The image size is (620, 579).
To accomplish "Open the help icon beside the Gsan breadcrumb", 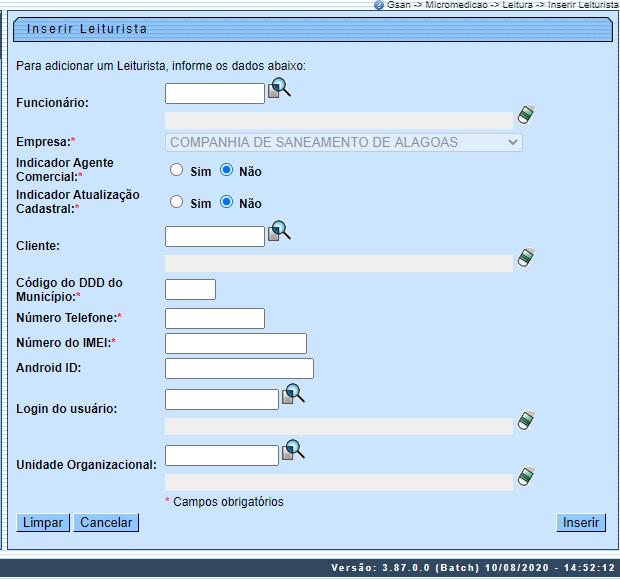I will [x=379, y=5].
